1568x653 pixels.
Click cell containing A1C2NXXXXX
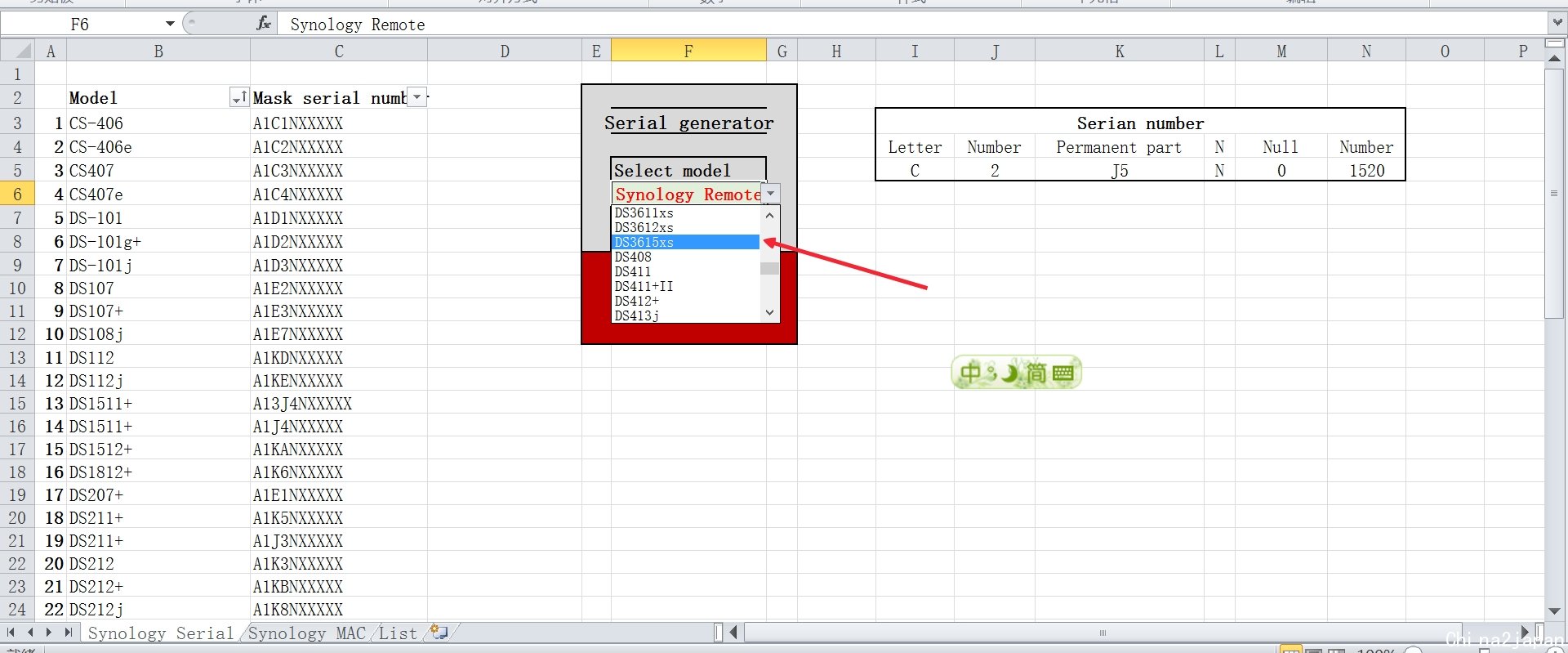(339, 146)
